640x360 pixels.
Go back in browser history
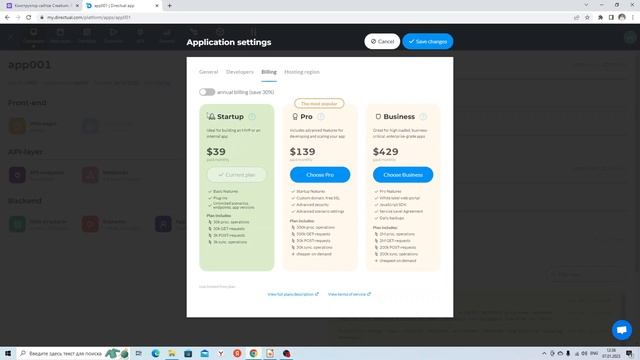click(x=7, y=17)
